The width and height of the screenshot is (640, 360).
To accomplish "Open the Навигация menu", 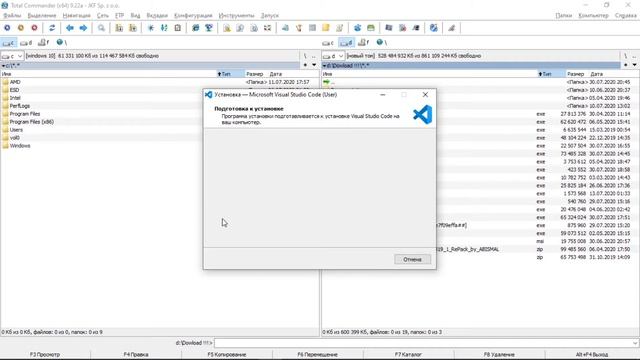I will pyautogui.click(x=76, y=16).
